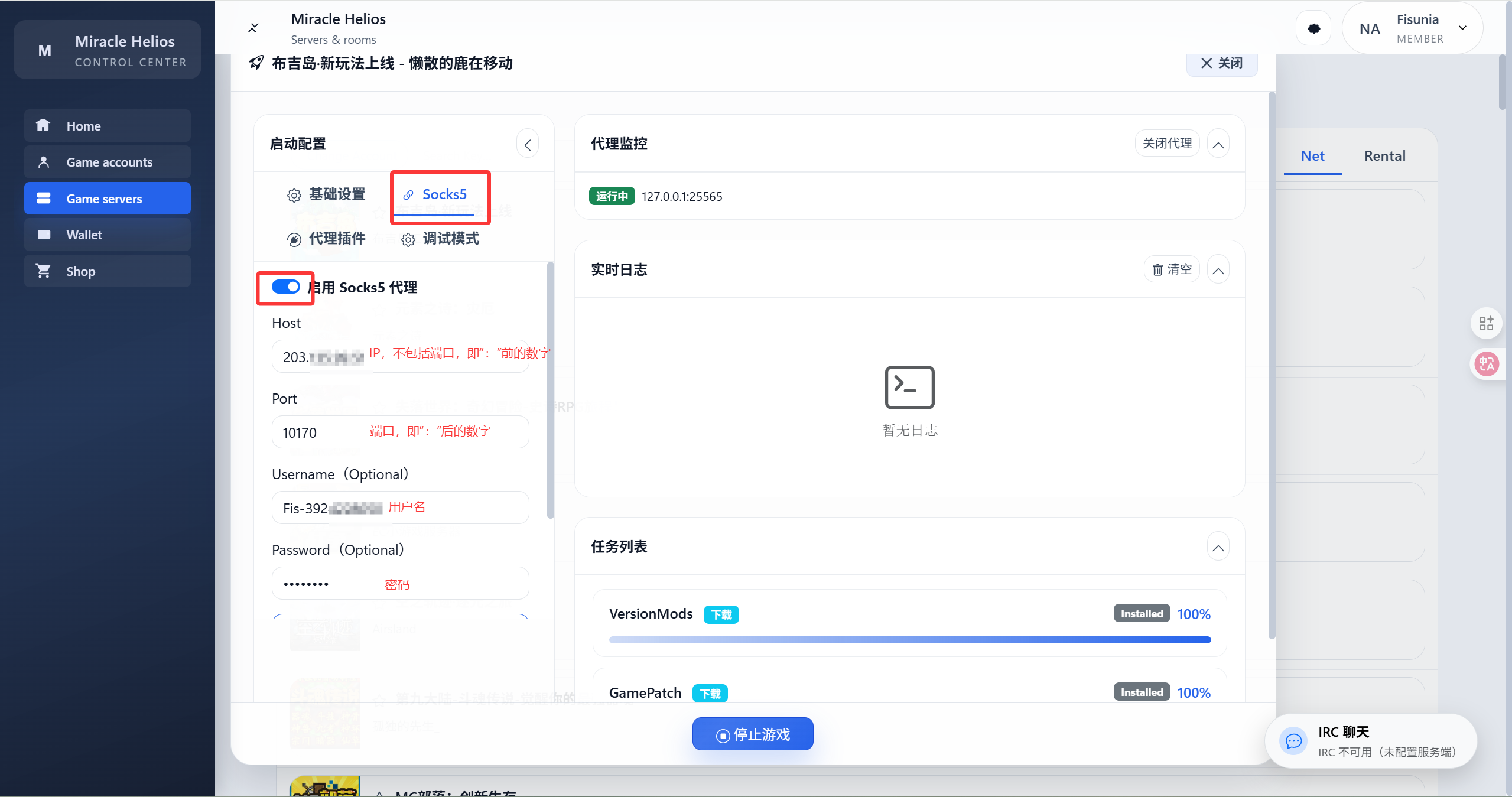The width and height of the screenshot is (1512, 797).
Task: Select the Shop cart icon in the sidebar
Action: click(44, 271)
